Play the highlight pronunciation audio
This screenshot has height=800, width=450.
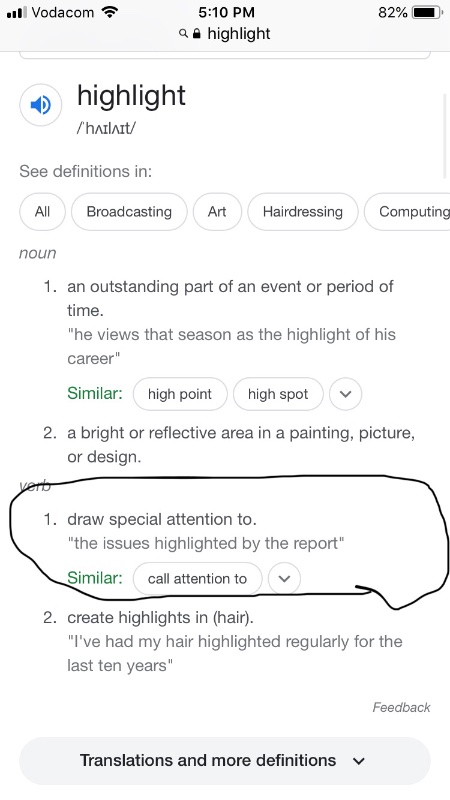coord(41,105)
